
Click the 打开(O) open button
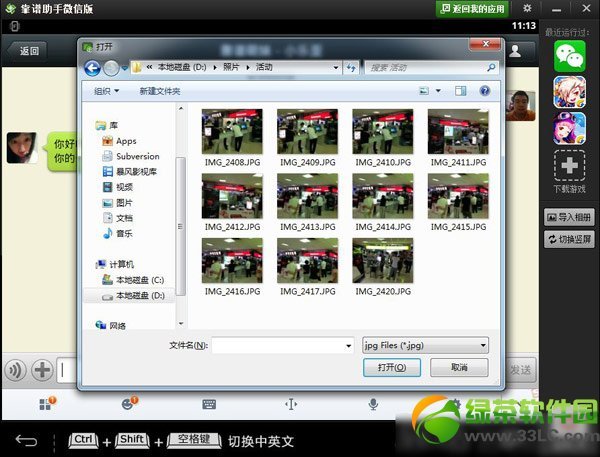[x=392, y=367]
